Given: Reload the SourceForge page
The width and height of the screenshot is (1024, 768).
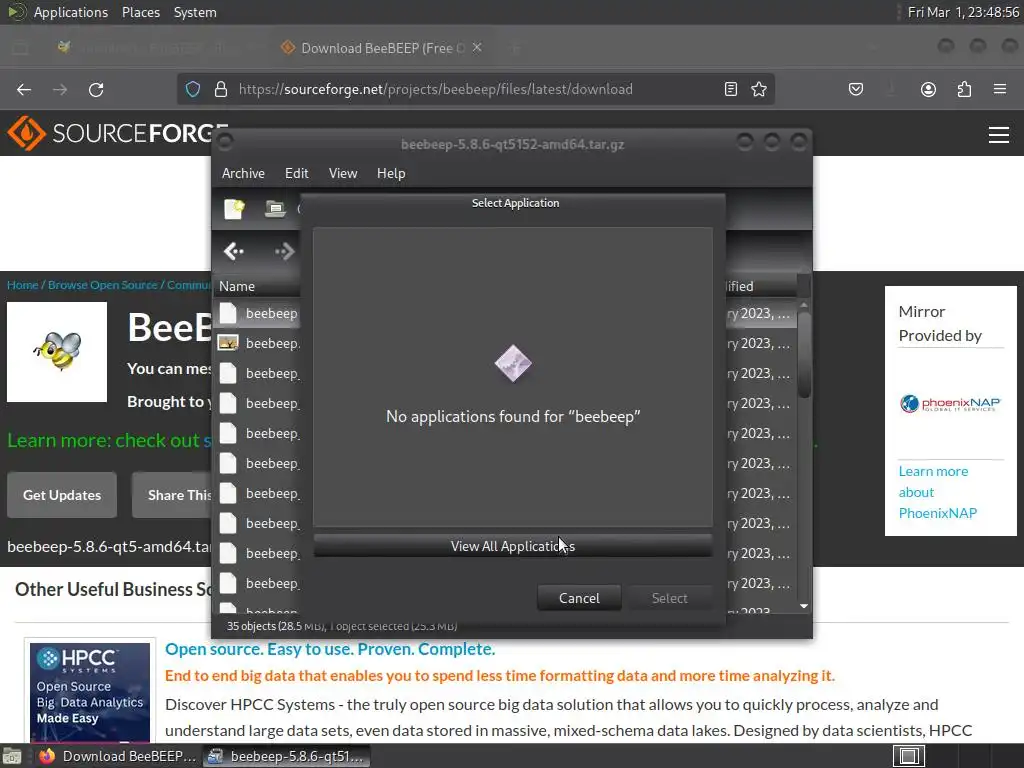Looking at the screenshot, I should tap(96, 89).
